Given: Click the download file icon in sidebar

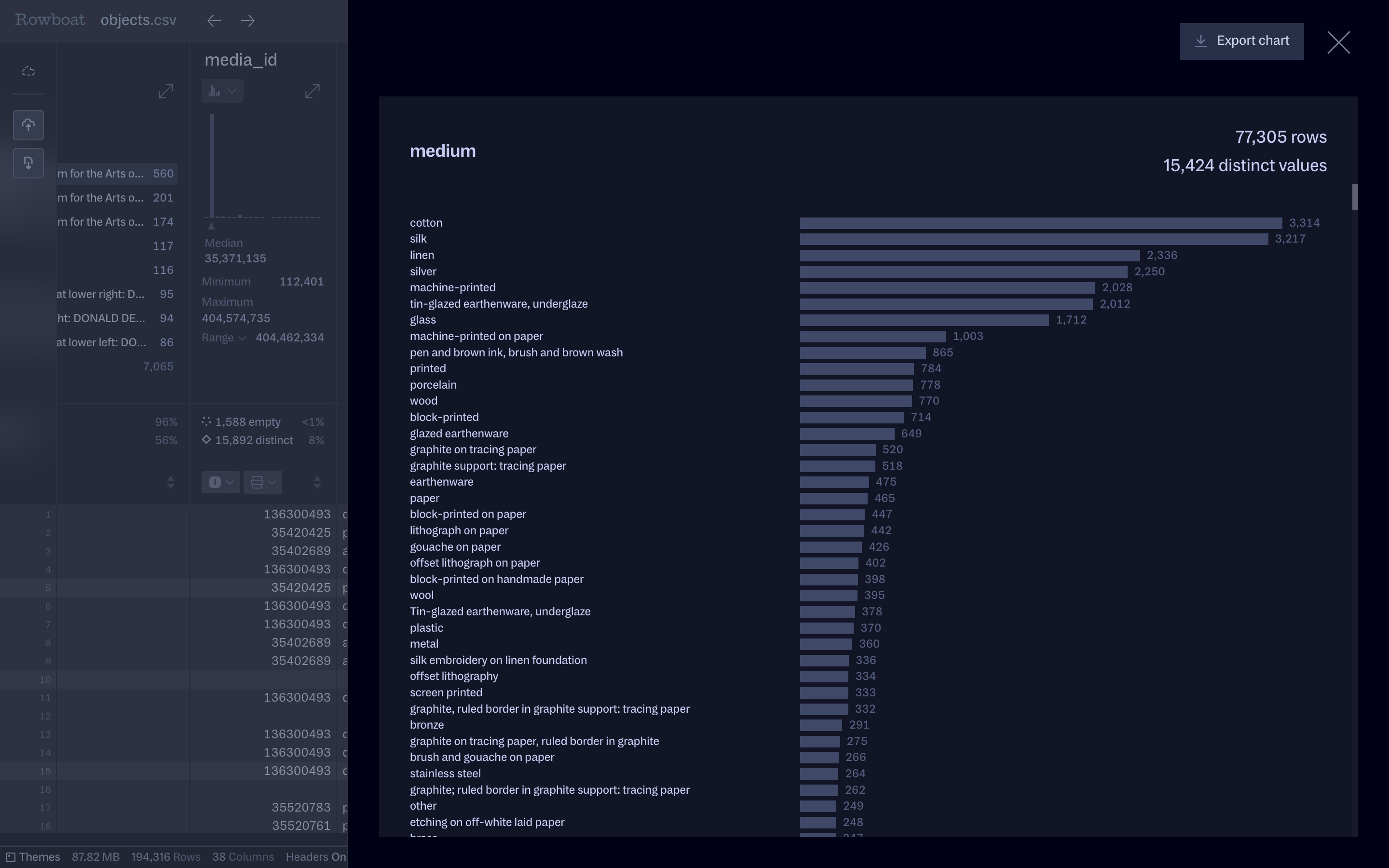Looking at the screenshot, I should pyautogui.click(x=28, y=163).
